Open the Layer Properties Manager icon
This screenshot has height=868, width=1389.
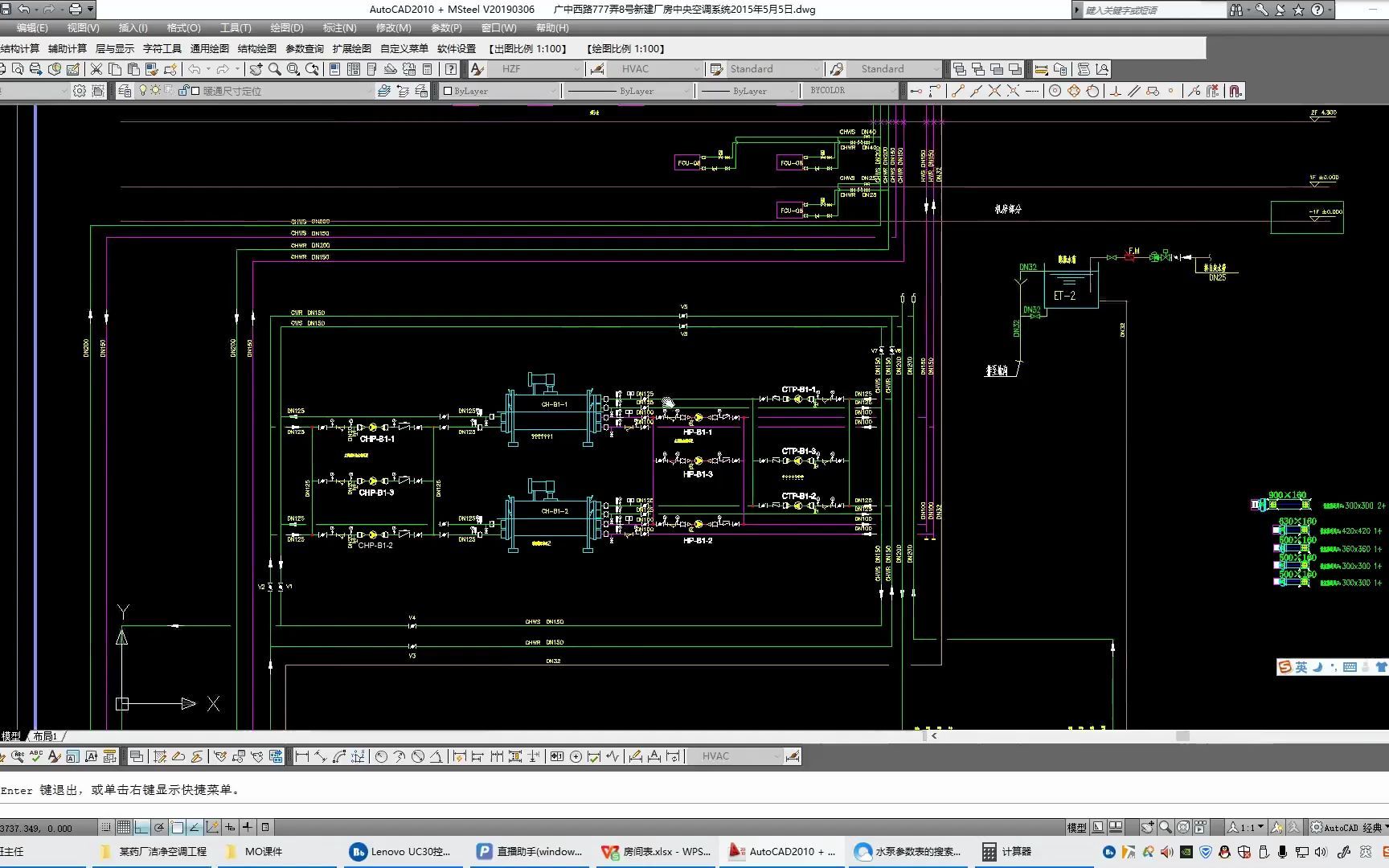click(x=125, y=91)
